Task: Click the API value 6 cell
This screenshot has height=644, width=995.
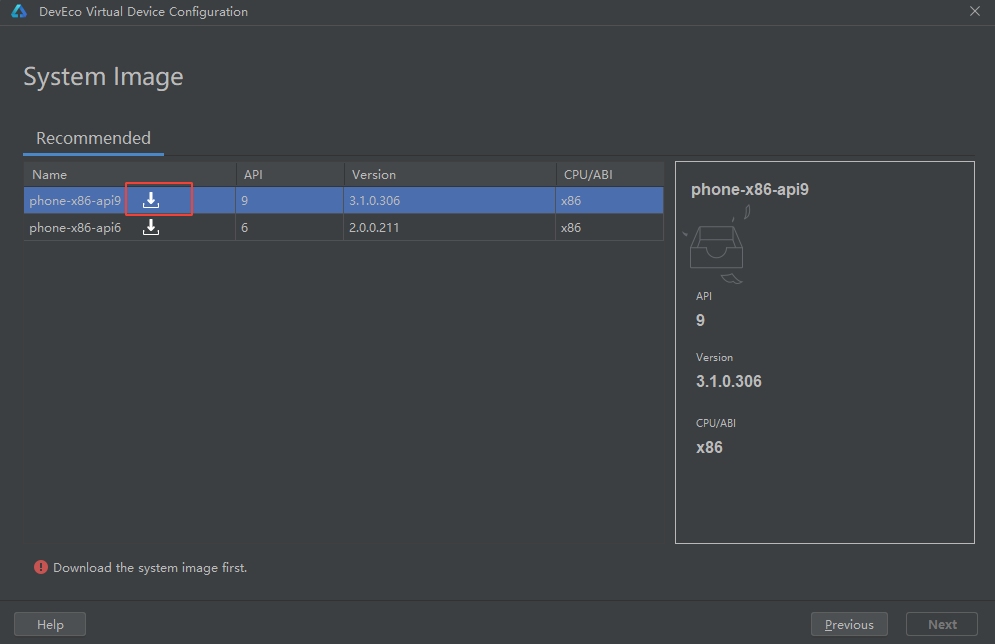Action: [x=245, y=228]
